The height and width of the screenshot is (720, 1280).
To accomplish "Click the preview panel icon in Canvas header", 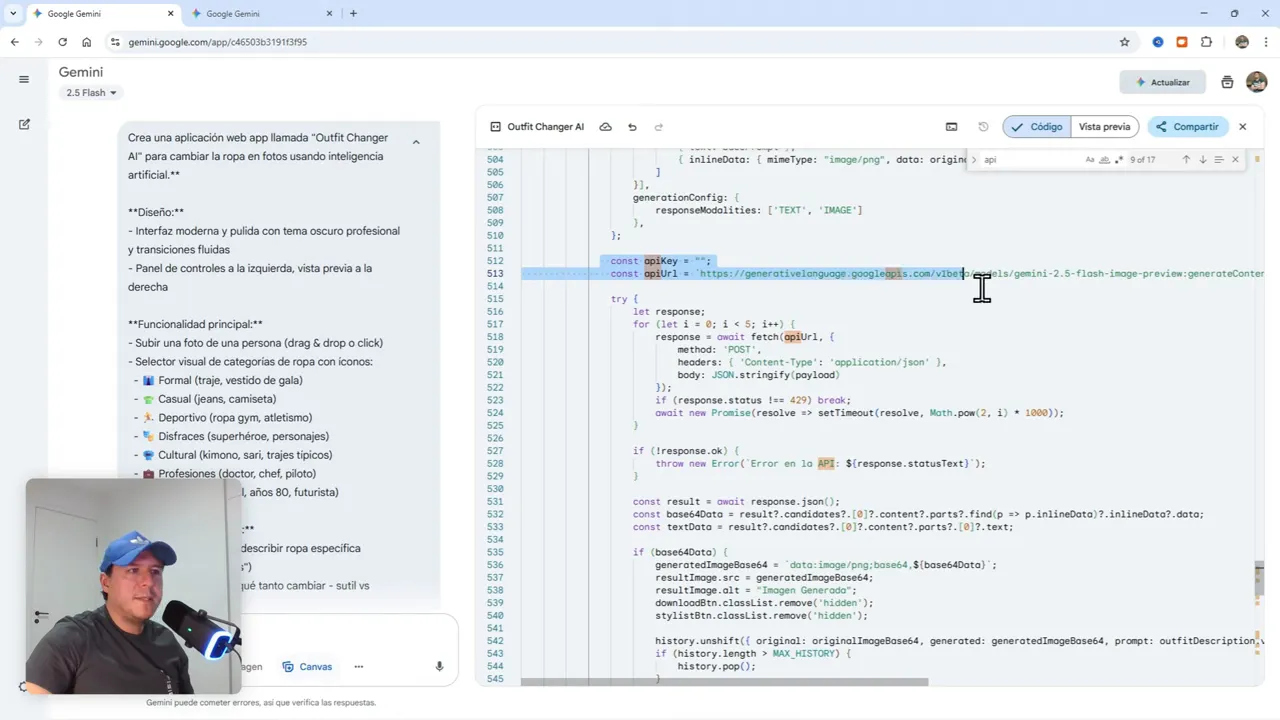I will [x=951, y=126].
